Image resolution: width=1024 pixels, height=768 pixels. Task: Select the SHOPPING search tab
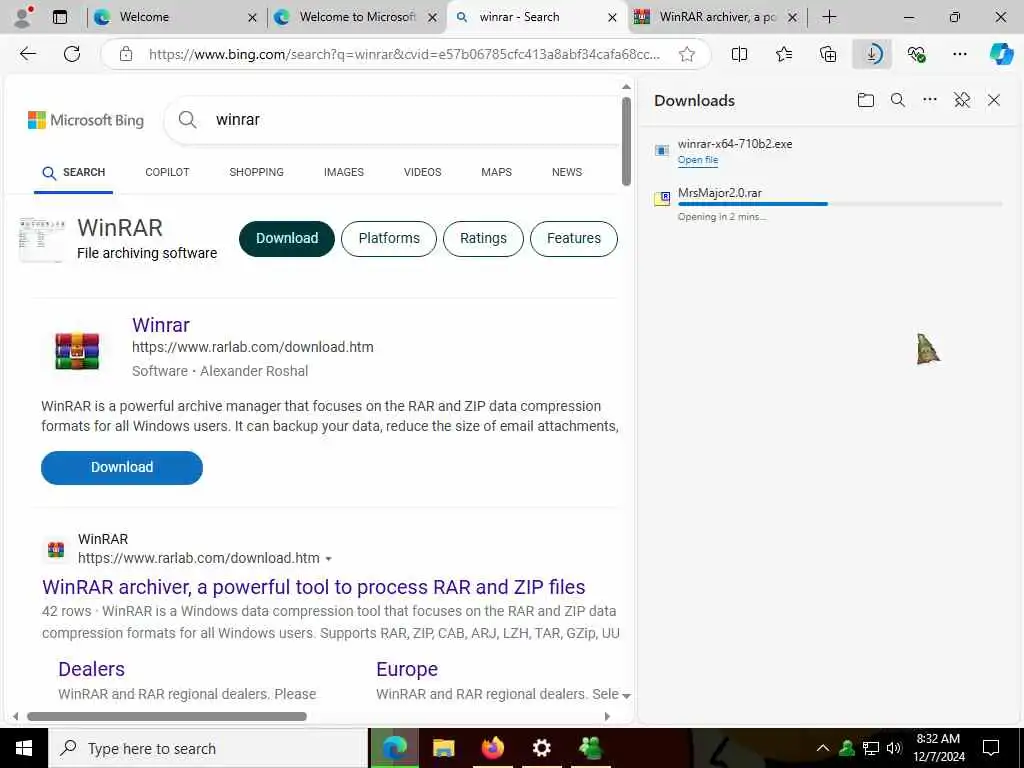pyautogui.click(x=256, y=172)
